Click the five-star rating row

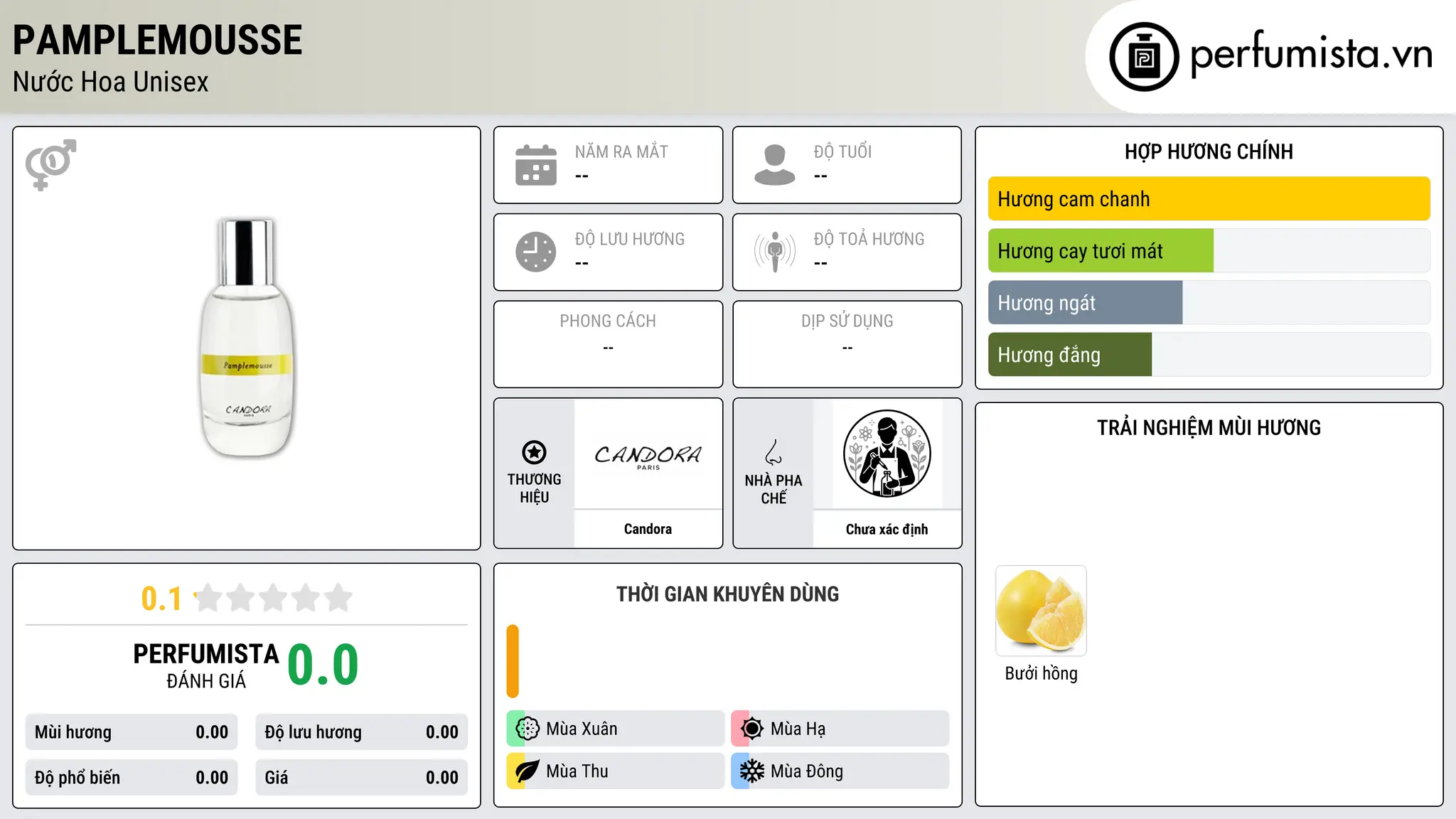pyautogui.click(x=273, y=598)
